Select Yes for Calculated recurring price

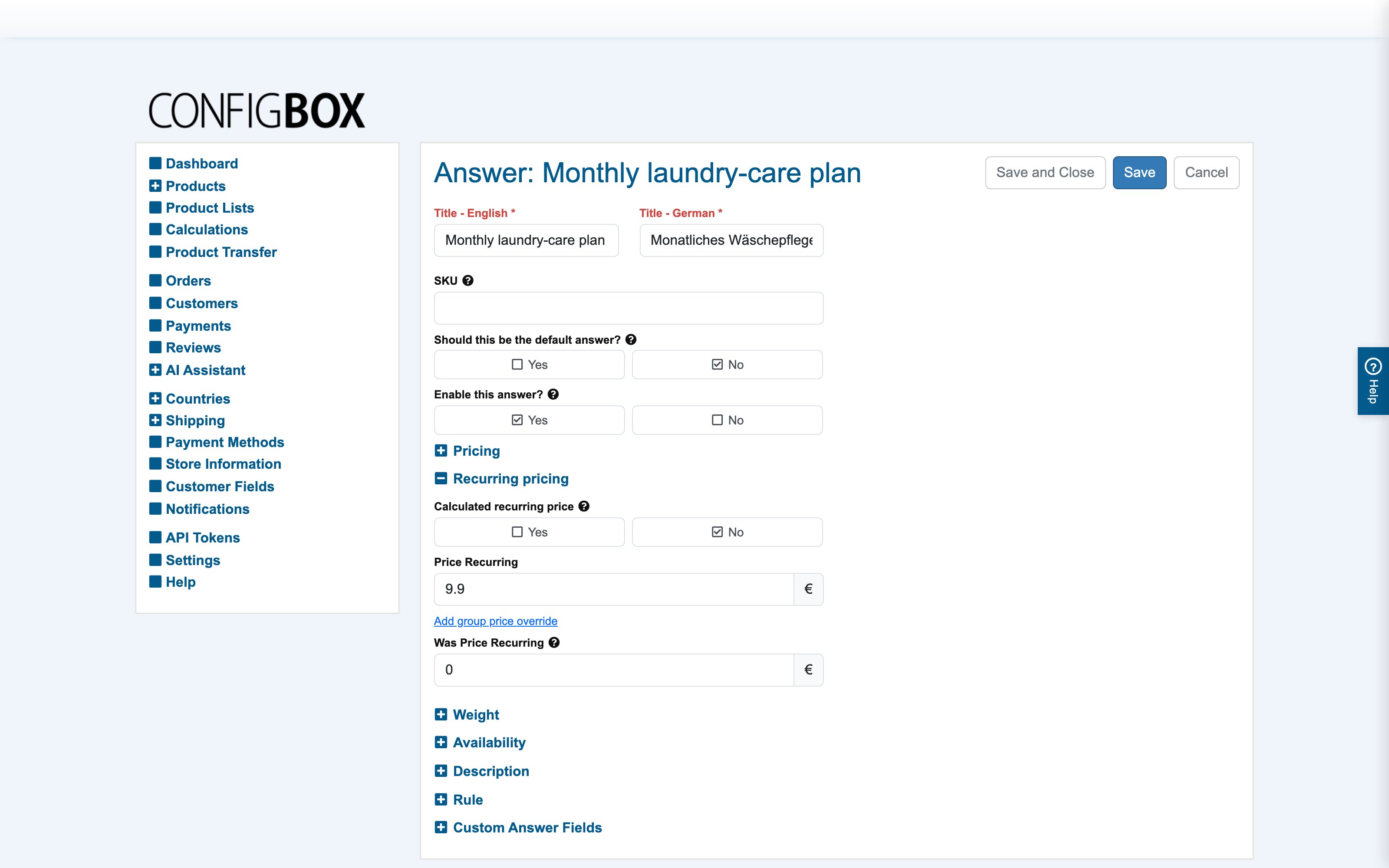click(x=529, y=532)
